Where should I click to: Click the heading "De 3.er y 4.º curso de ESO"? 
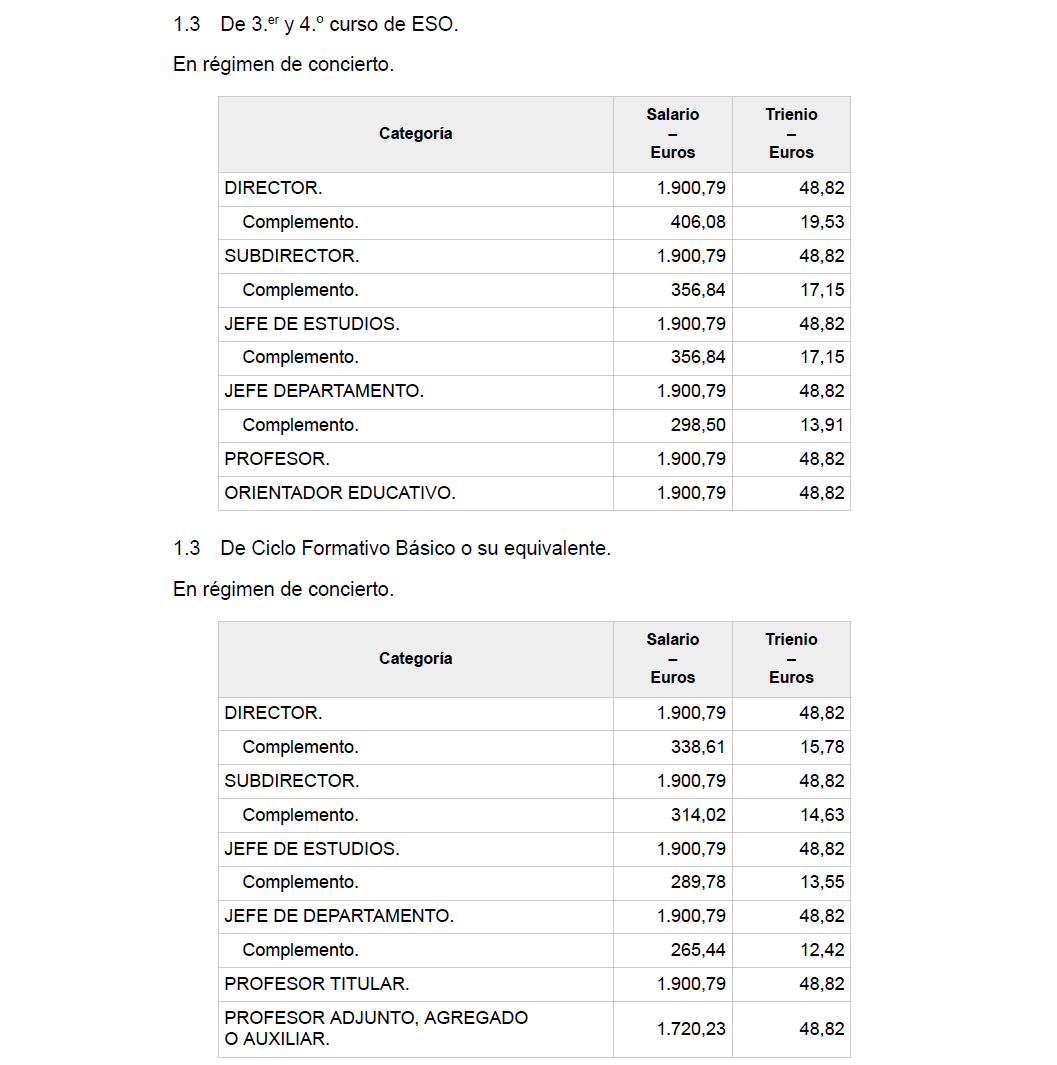point(338,25)
